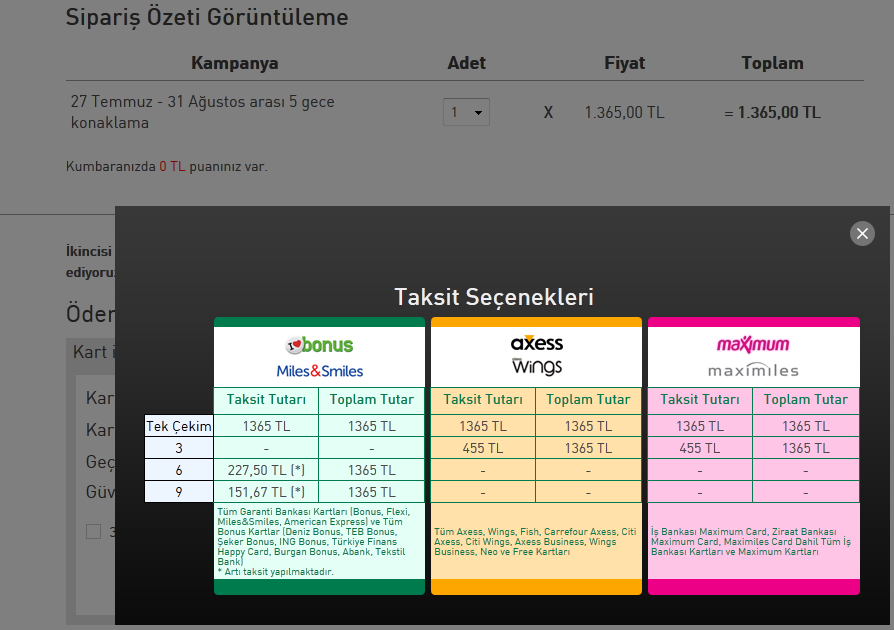Click the "Adet" column header
Image resolution: width=894 pixels, height=630 pixels.
[x=466, y=63]
